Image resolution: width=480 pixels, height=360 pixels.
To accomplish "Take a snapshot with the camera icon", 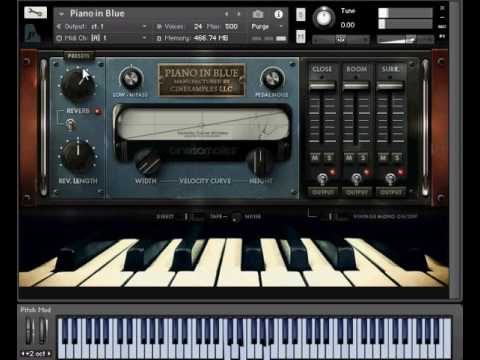I will click(258, 14).
